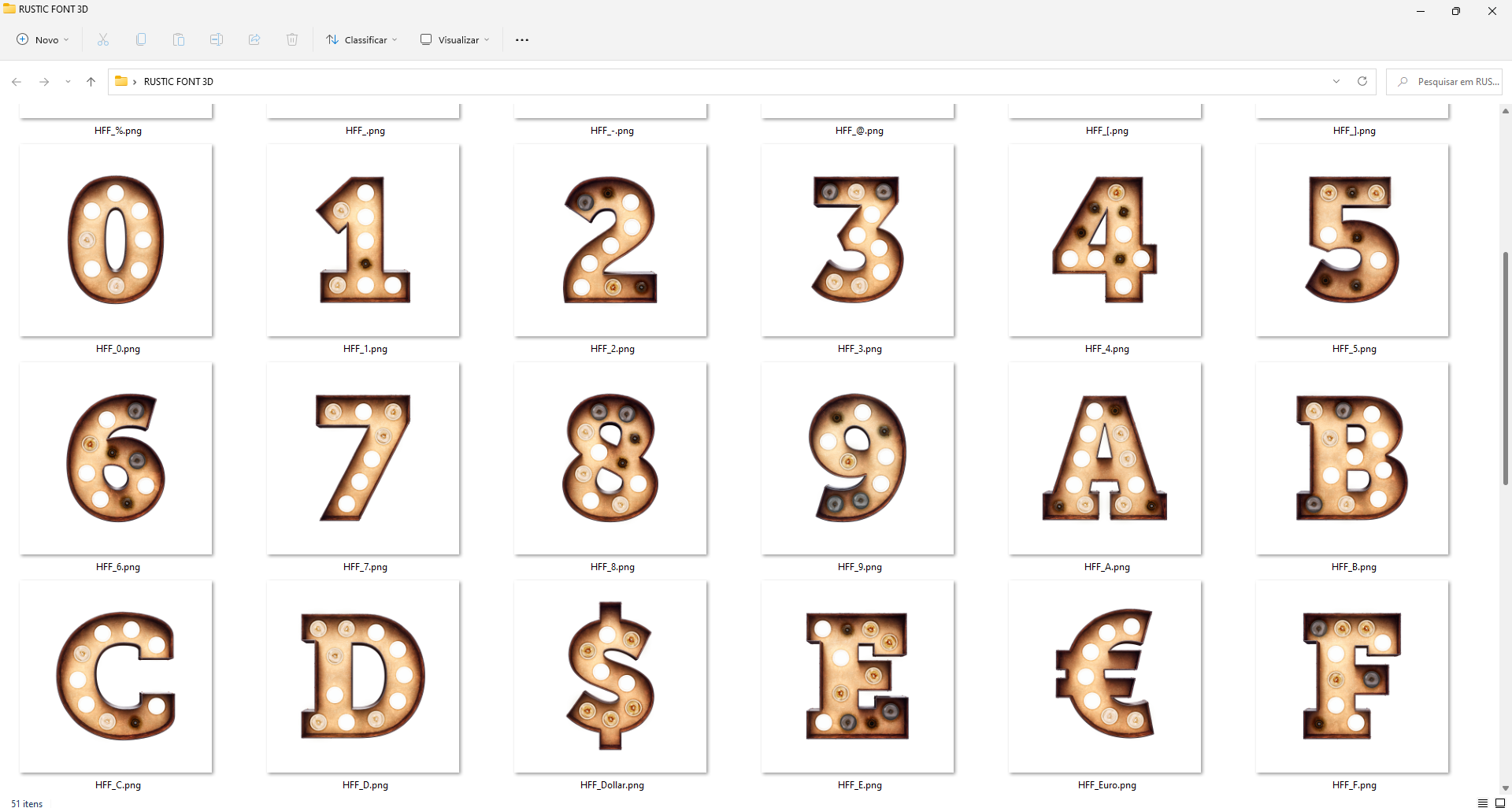This screenshot has width=1512, height=808.
Task: Select the HFF_Dollar.png thumbnail
Action: pyautogui.click(x=611, y=676)
